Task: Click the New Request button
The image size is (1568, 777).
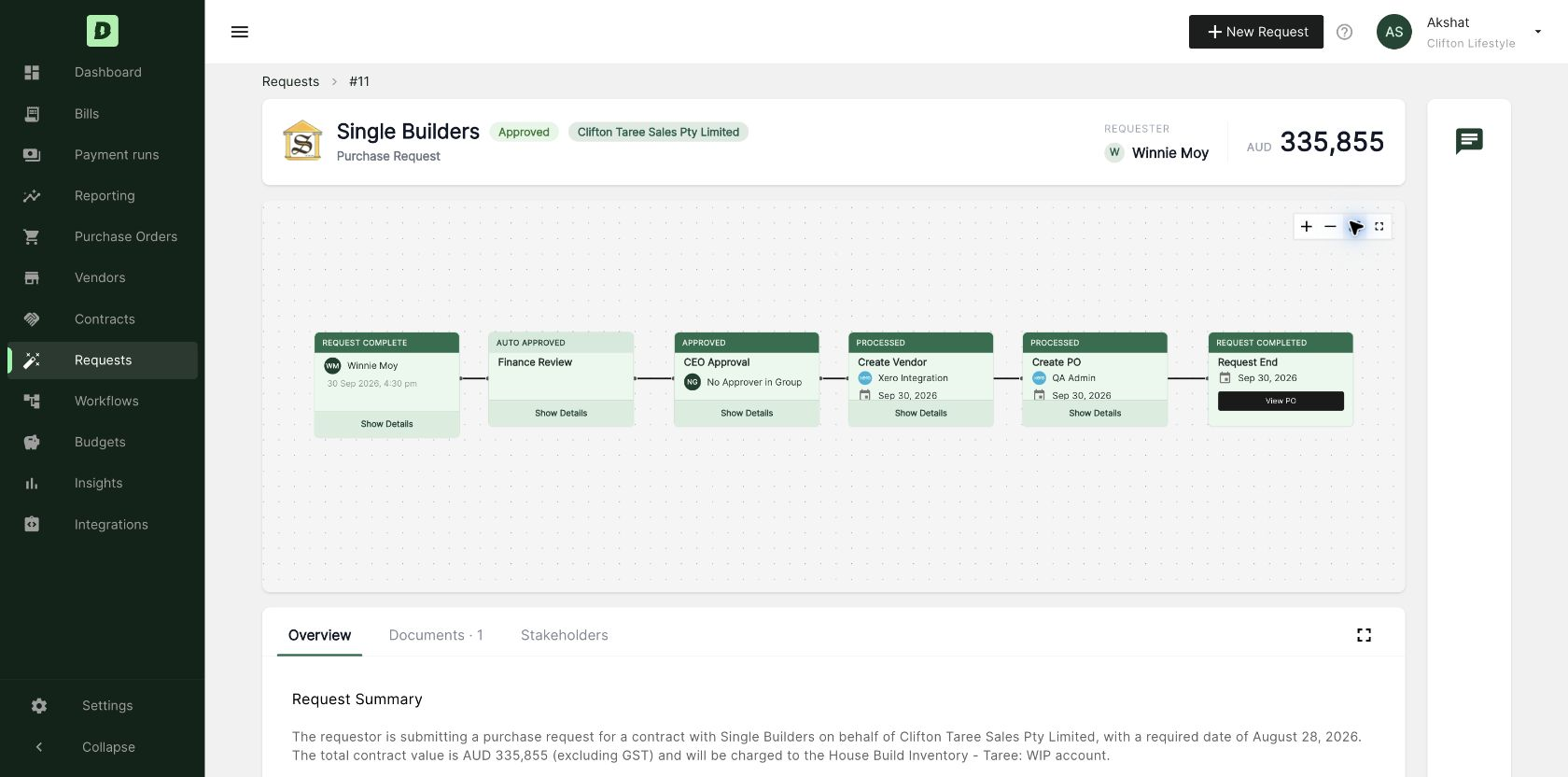Action: [1256, 32]
